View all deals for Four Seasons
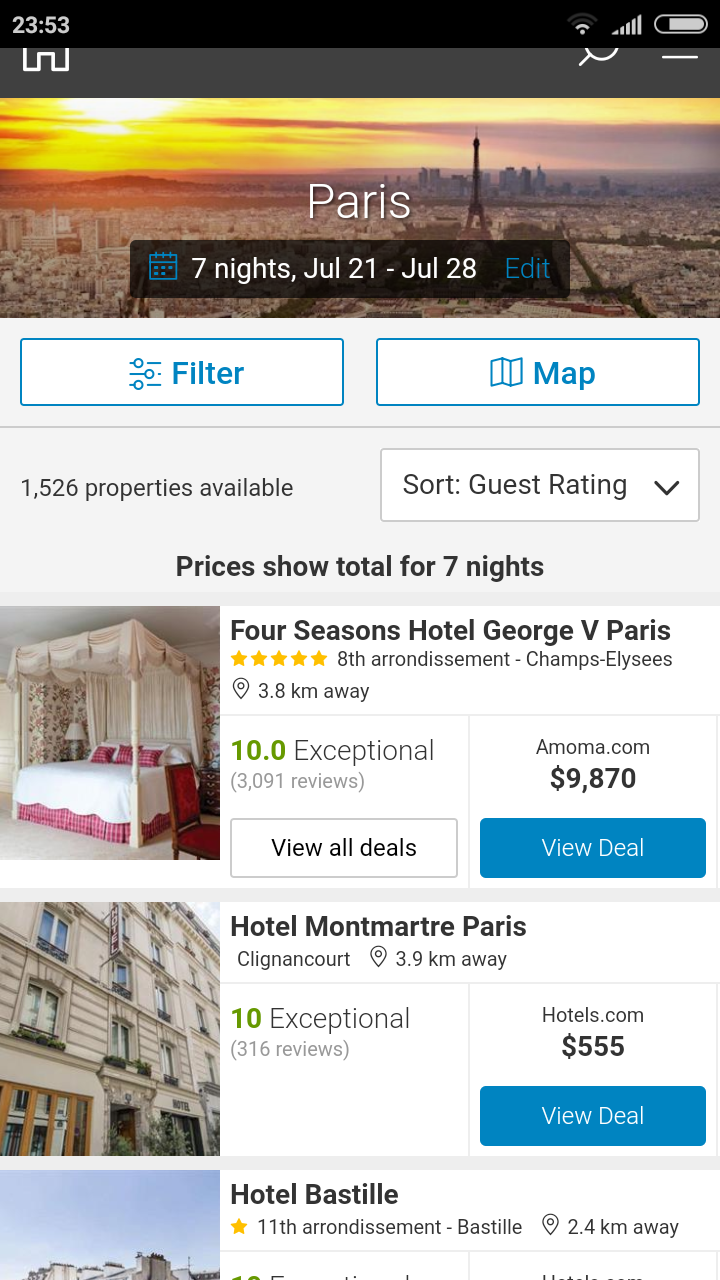This screenshot has width=720, height=1280. pos(344,848)
